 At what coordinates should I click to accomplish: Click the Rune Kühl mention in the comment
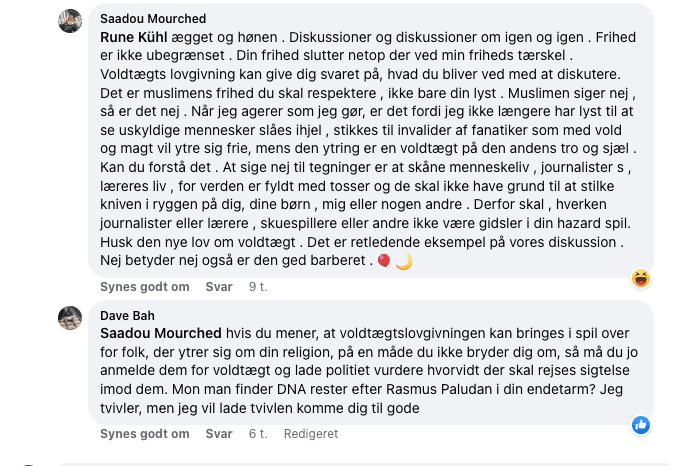[x=134, y=37]
